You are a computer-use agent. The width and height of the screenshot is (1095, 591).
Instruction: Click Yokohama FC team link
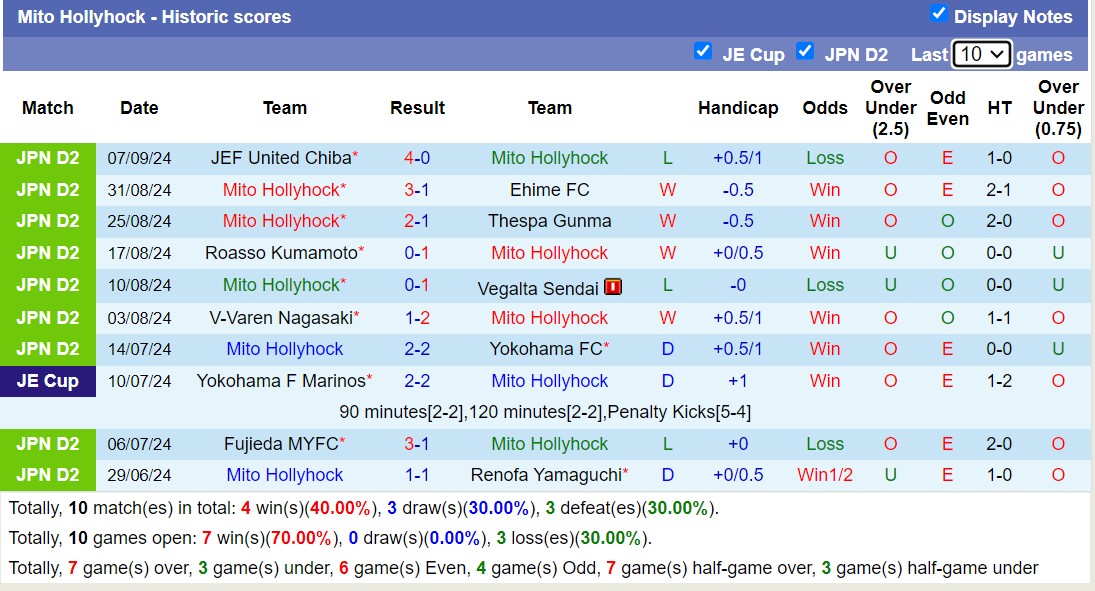[x=546, y=349]
